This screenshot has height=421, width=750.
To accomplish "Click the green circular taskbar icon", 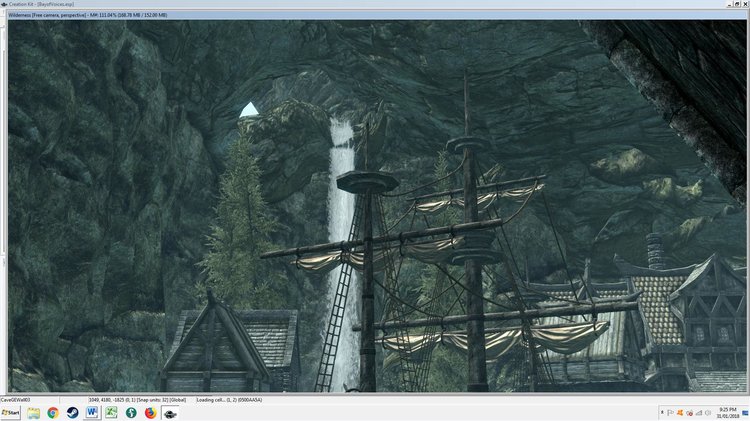I will (x=131, y=412).
